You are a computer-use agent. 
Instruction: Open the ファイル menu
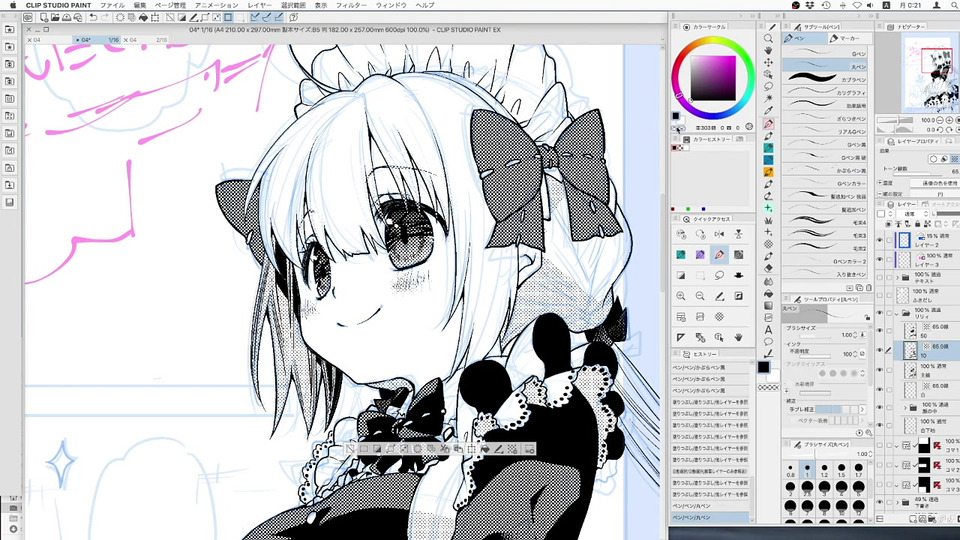(112, 5)
